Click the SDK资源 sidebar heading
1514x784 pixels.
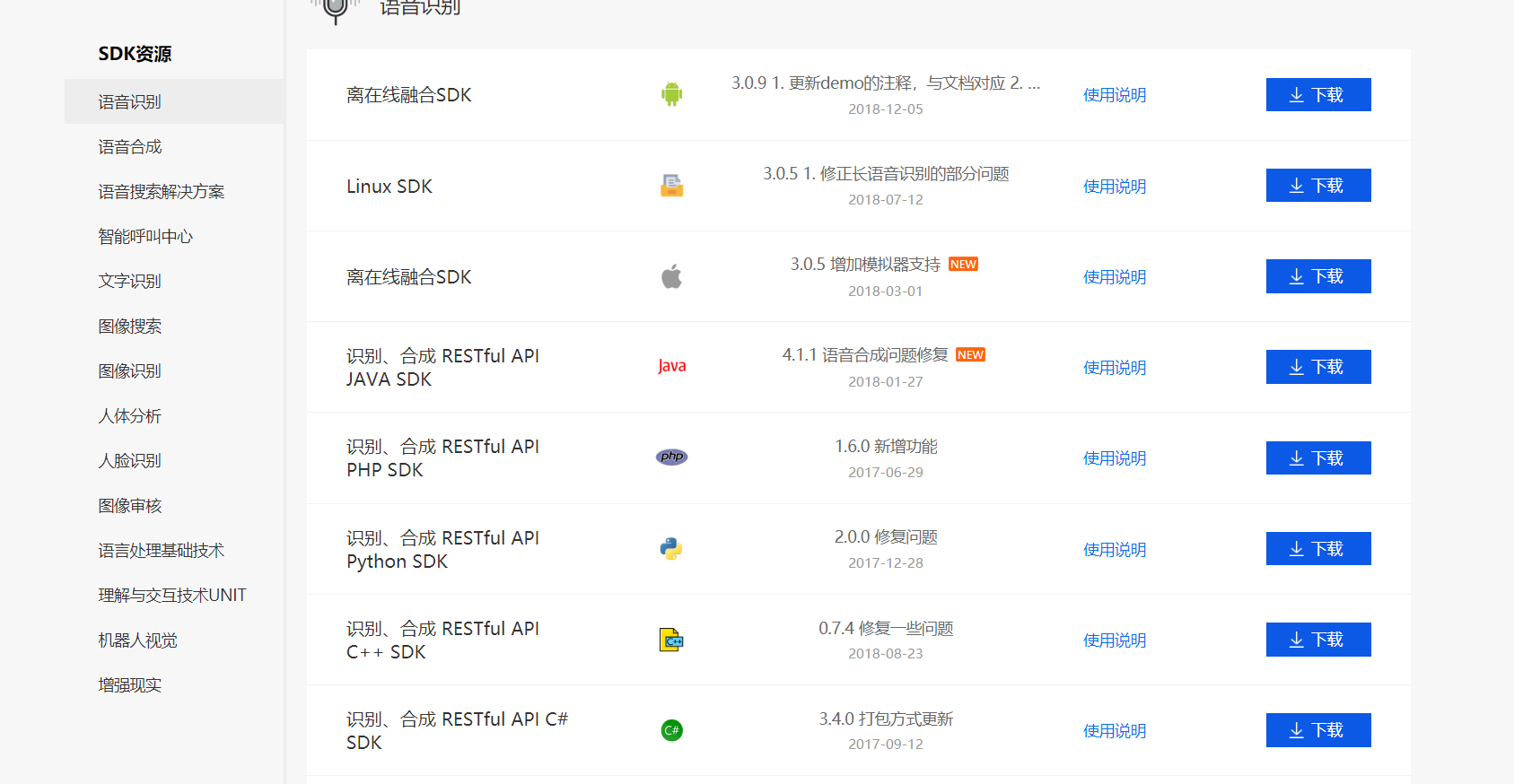click(x=135, y=54)
